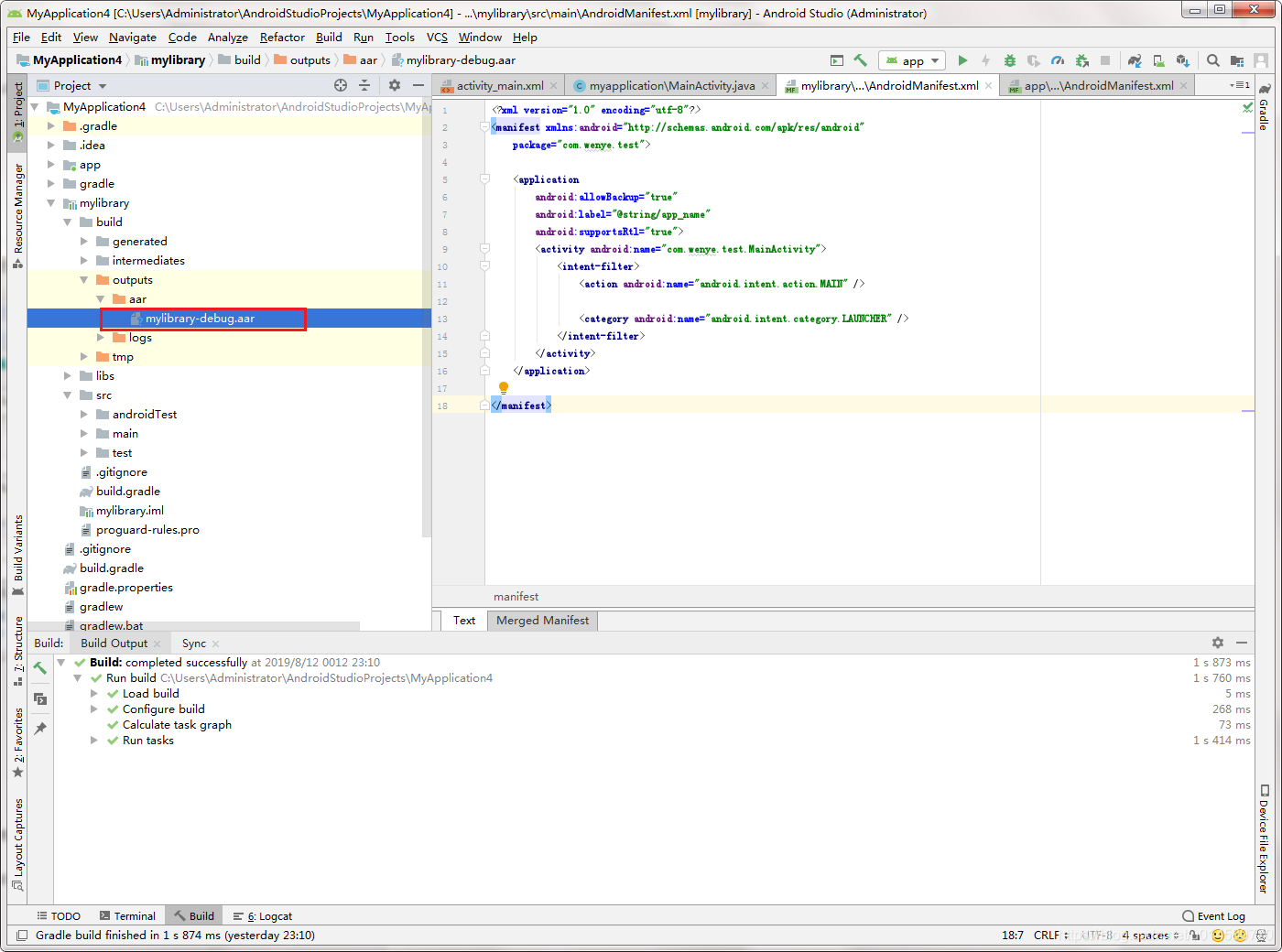
Task: Start debugging with the green bug icon
Action: (x=1010, y=60)
